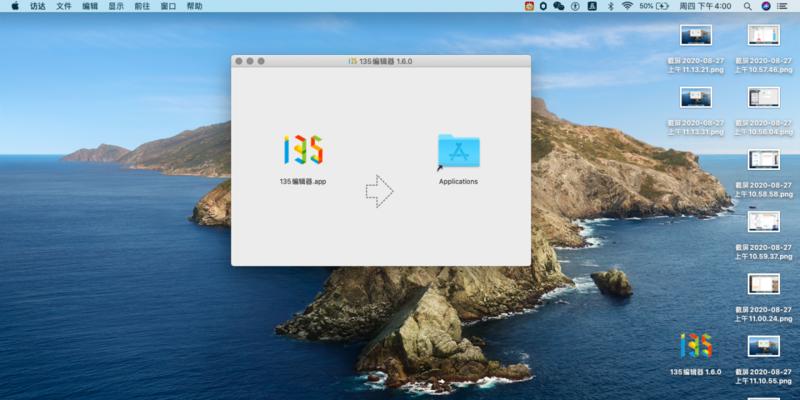Screen dimensions: 800x400
Task: Open the 帮助 menu
Action: point(194,6)
